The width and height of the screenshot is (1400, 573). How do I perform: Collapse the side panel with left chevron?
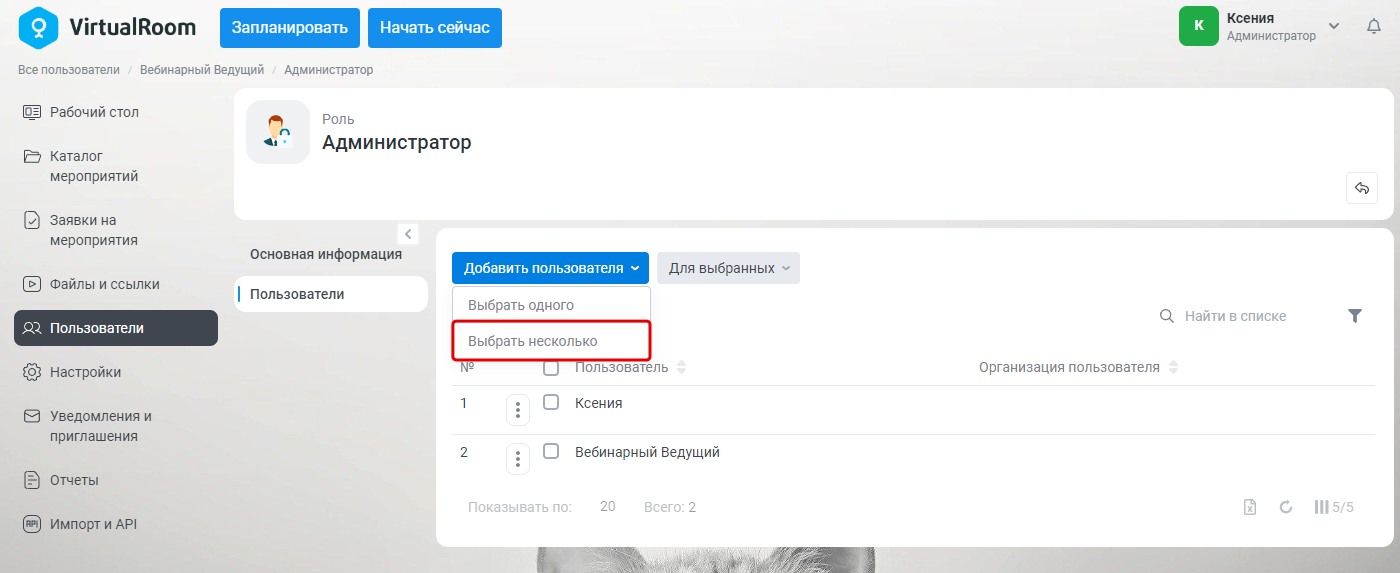click(408, 233)
